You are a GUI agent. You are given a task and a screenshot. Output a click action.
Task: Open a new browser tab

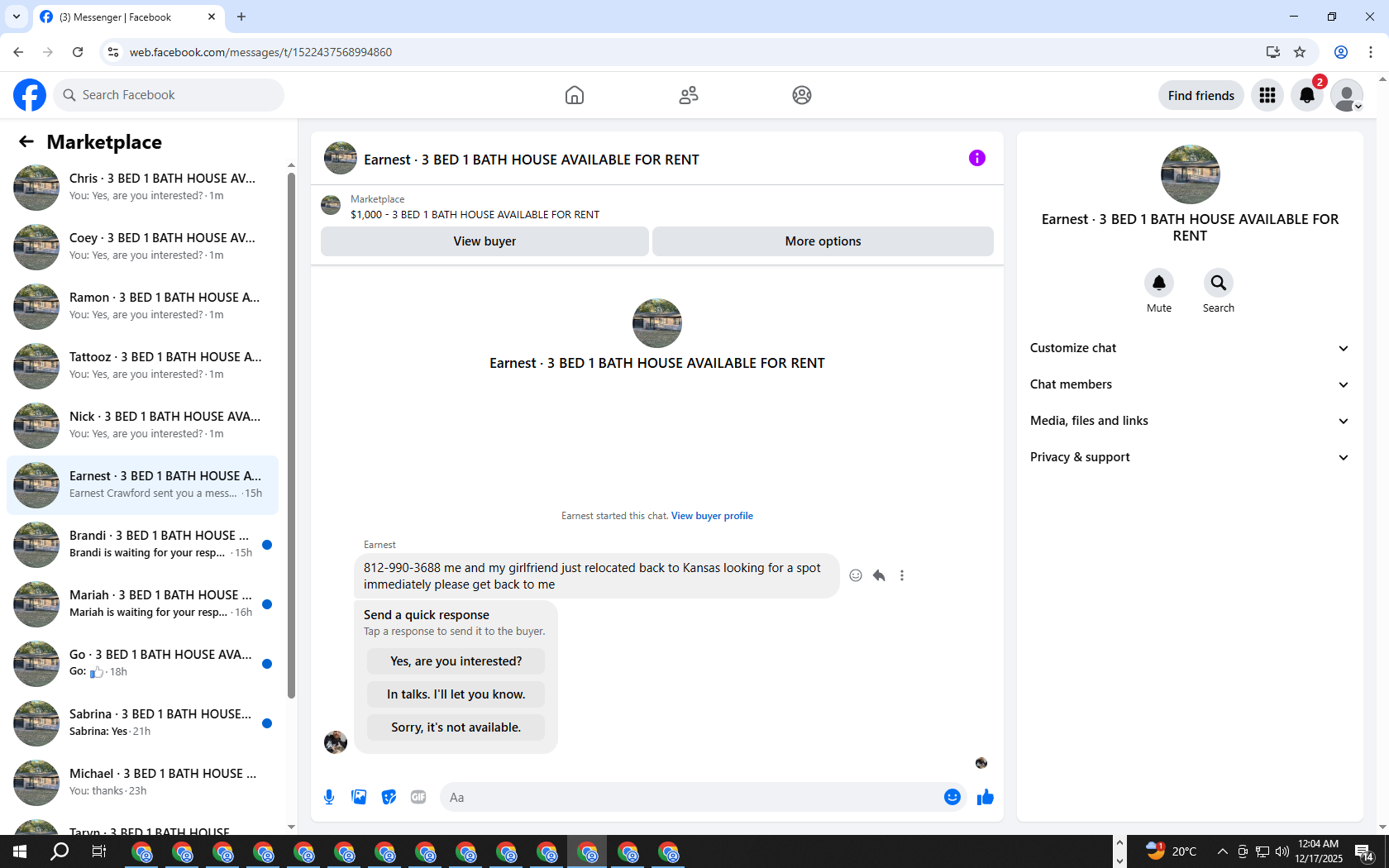coord(241,17)
